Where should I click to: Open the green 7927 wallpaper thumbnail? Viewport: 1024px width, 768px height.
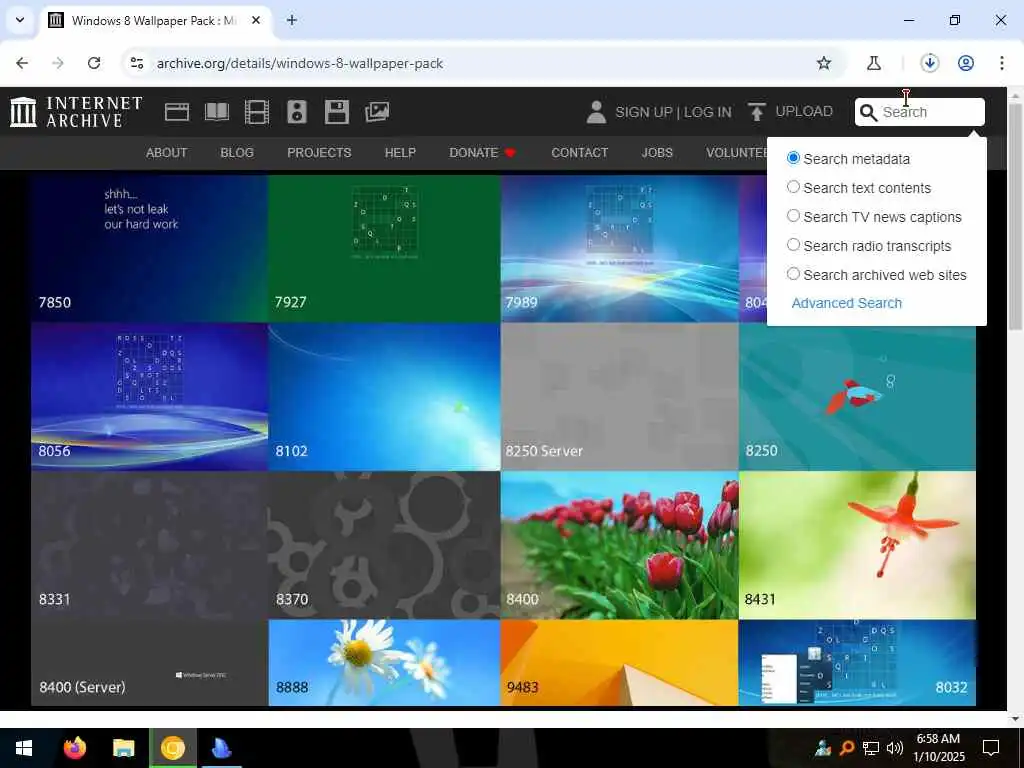click(x=384, y=248)
